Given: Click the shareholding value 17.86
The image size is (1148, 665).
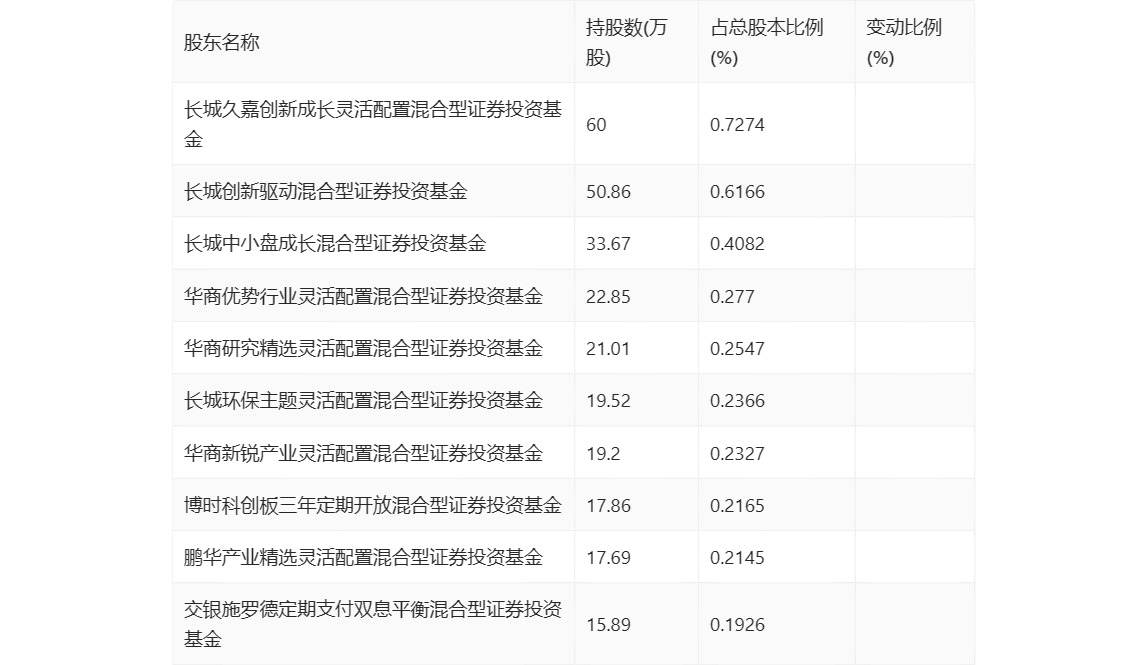Looking at the screenshot, I should [608, 505].
